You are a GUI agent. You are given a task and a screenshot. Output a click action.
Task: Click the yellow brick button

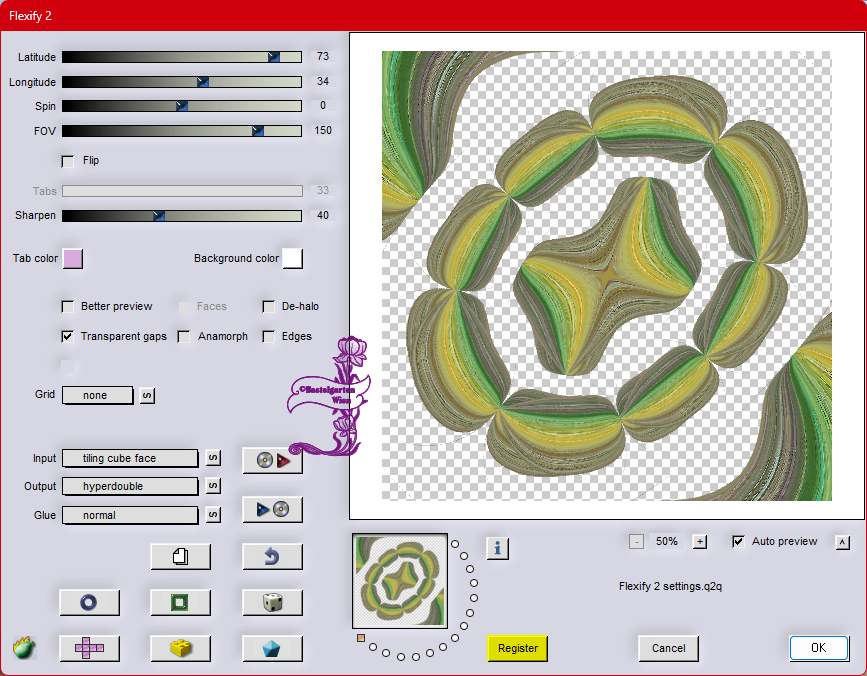(180, 648)
